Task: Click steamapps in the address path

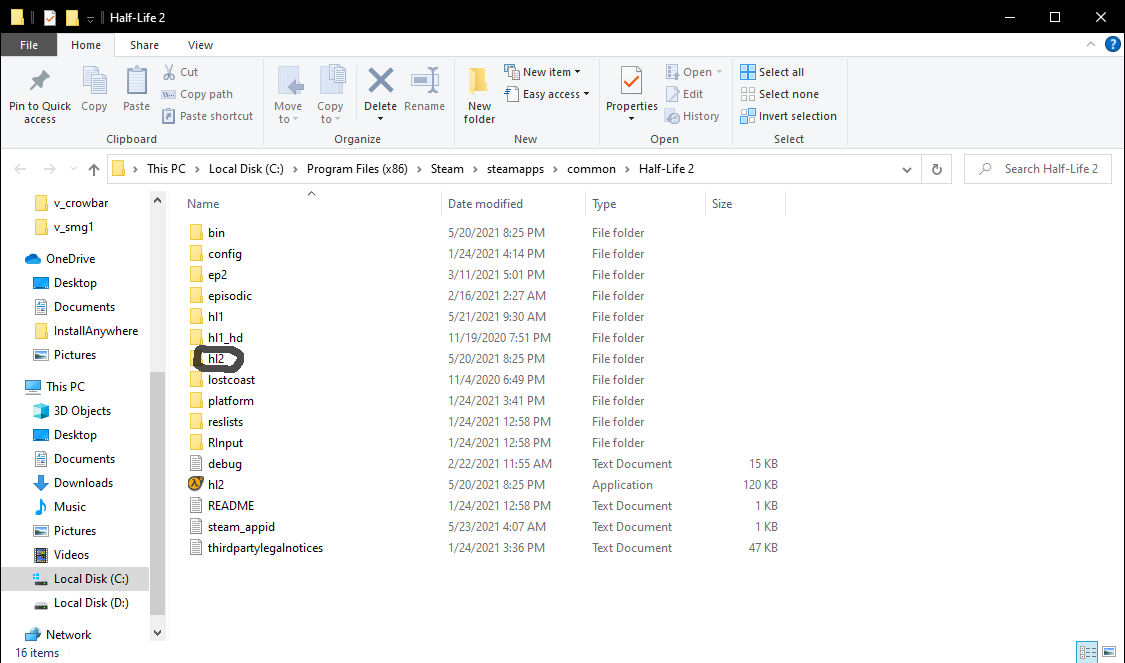Action: [x=515, y=169]
